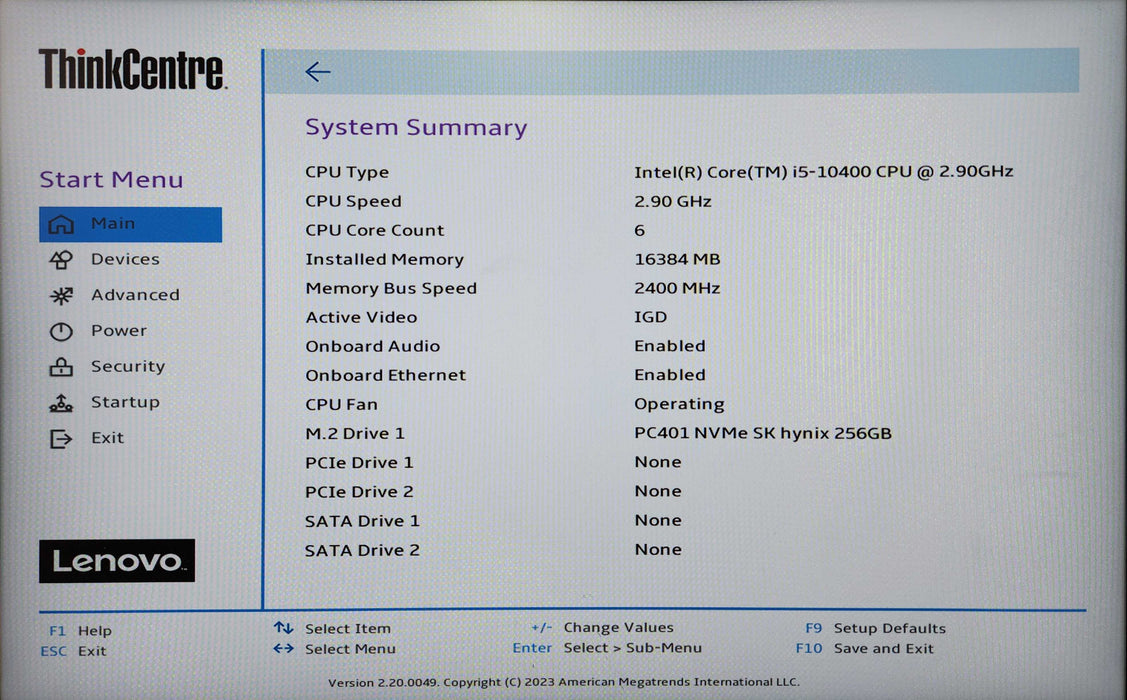Open the Devices menu
1127x700 pixels.
pyautogui.click(x=125, y=259)
